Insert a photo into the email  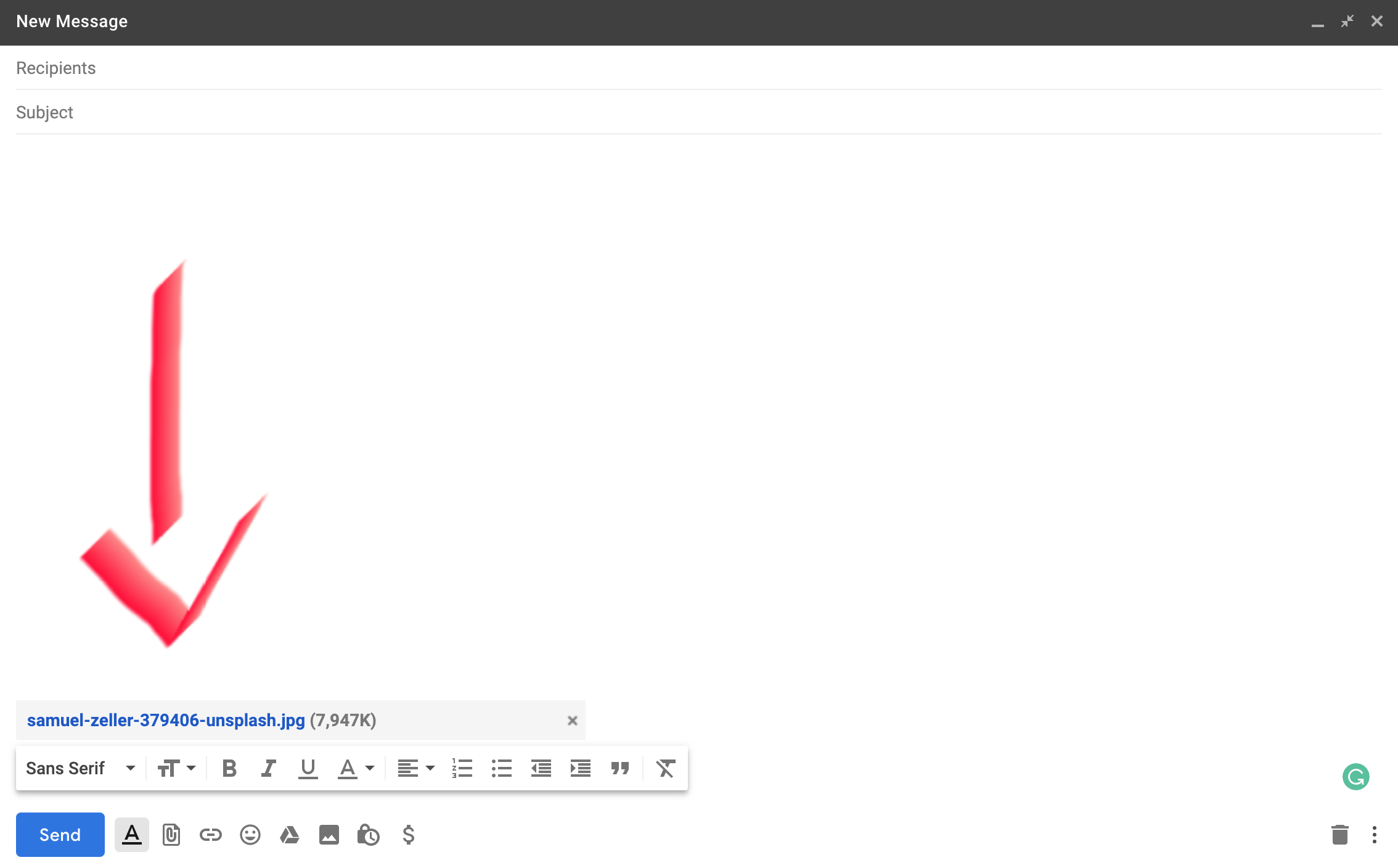coord(329,835)
